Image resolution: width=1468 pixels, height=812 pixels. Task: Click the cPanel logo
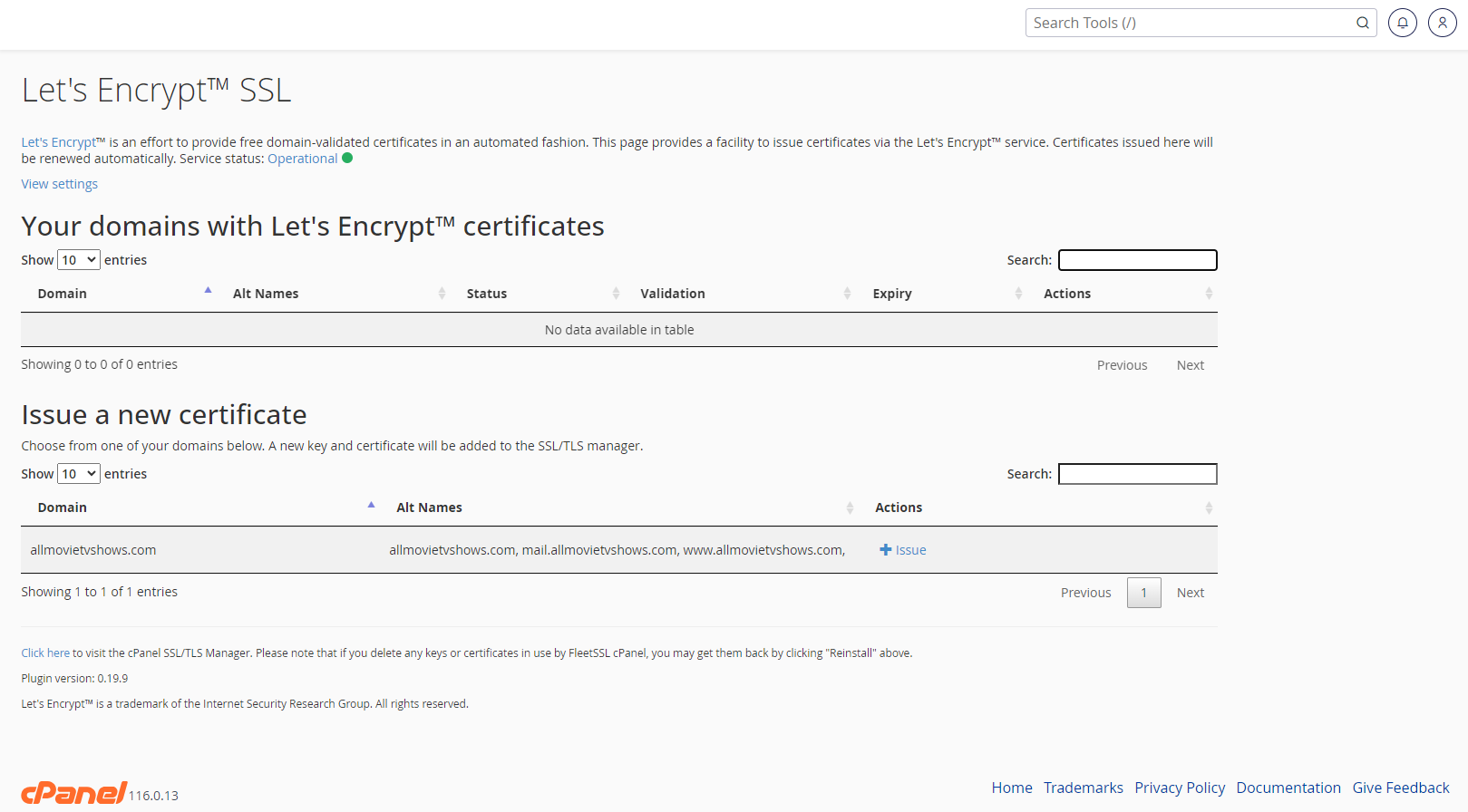tap(74, 793)
